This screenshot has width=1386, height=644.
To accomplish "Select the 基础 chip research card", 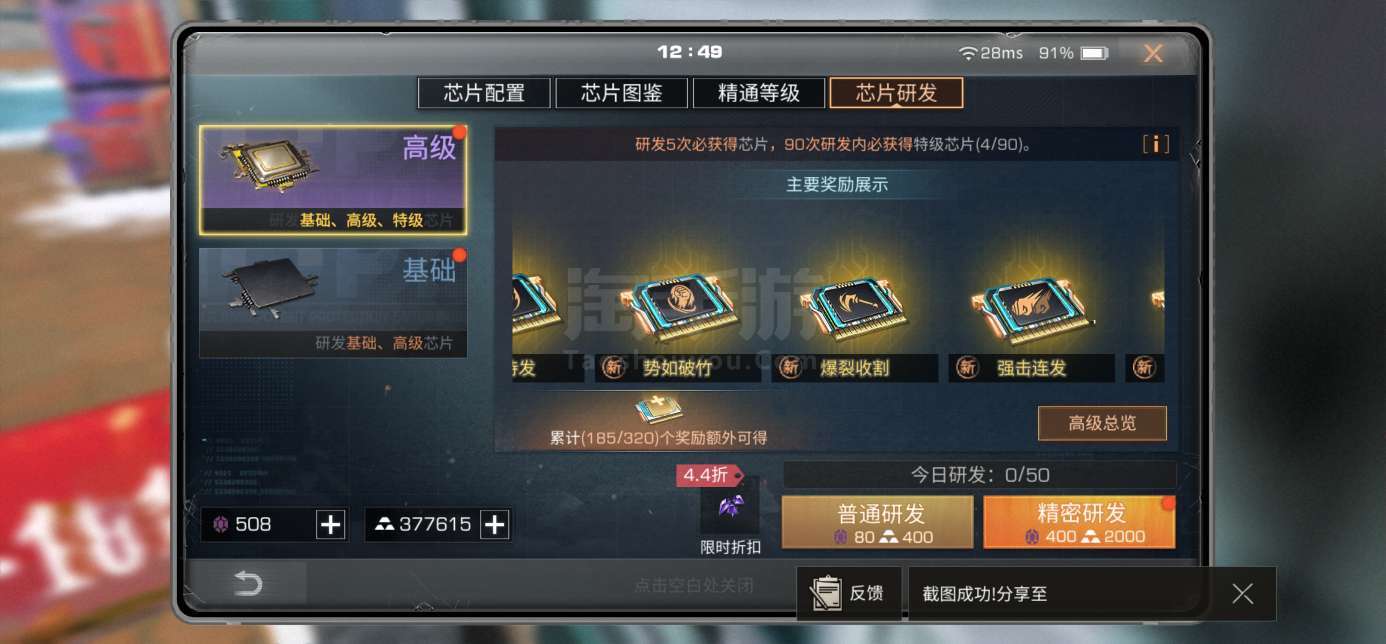I will pos(333,302).
